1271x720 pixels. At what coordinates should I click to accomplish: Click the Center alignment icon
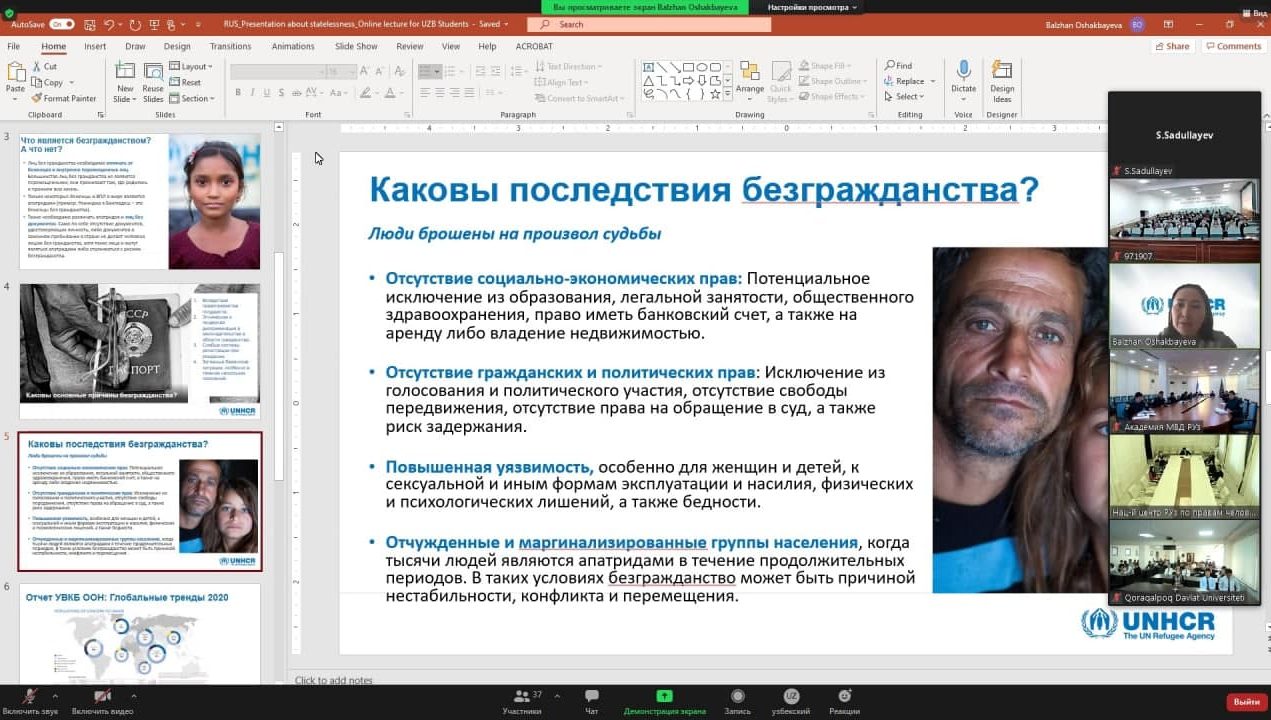(x=439, y=92)
